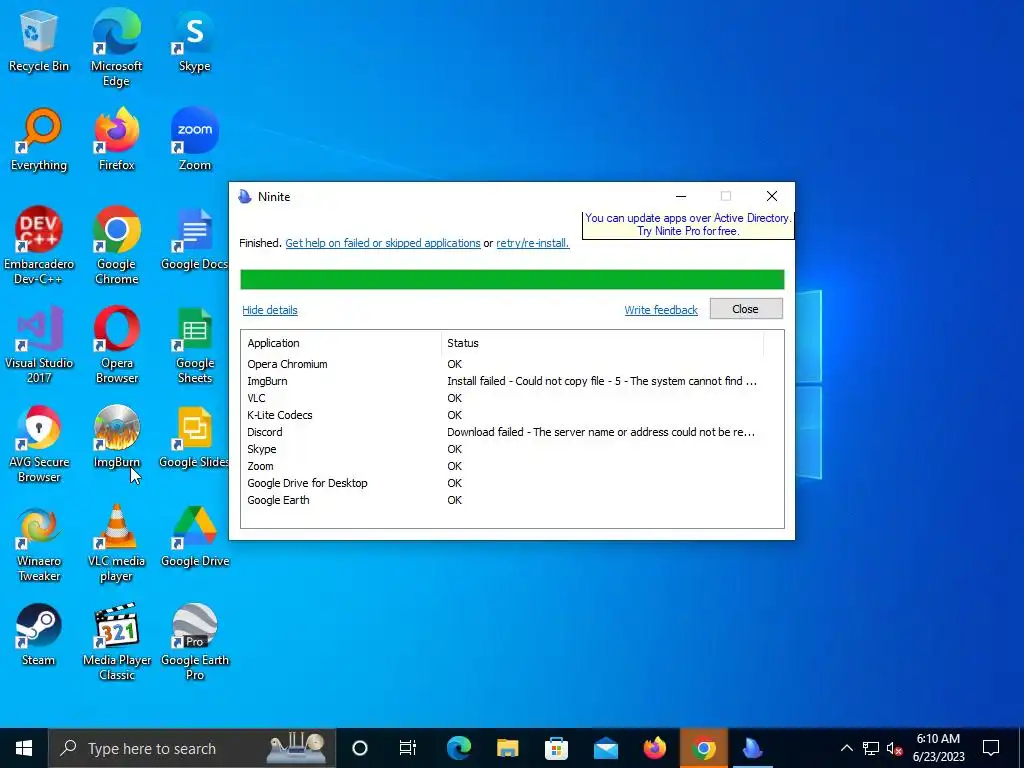Select the K-Lite Codecs row
Image resolution: width=1024 pixels, height=768 pixels.
[x=512, y=415]
